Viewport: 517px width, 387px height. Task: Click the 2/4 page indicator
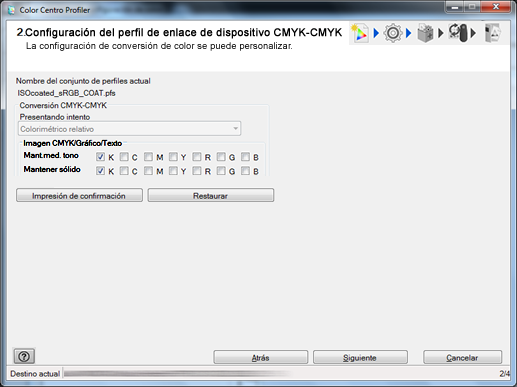504,374
